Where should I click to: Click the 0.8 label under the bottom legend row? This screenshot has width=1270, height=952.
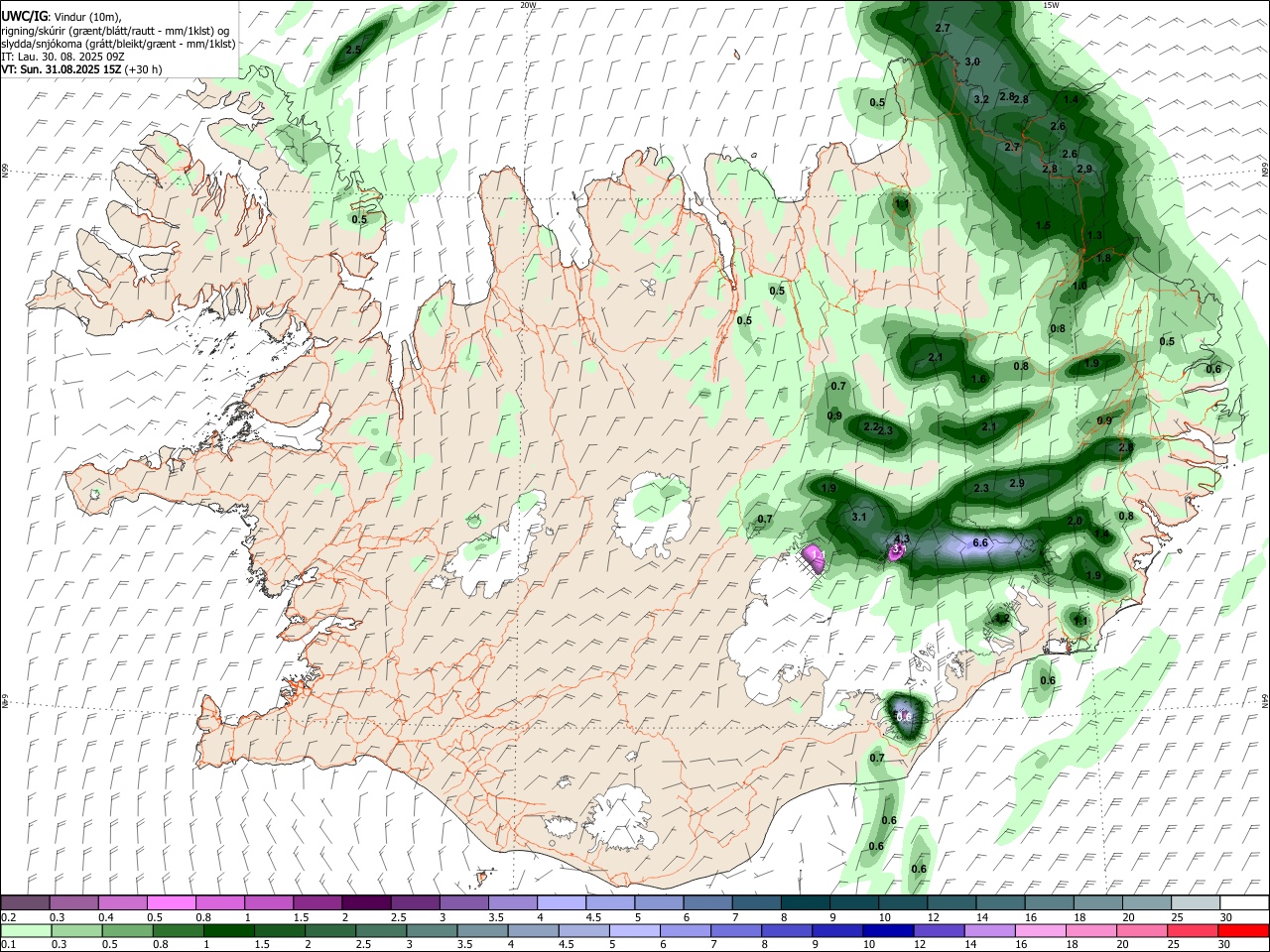161,944
